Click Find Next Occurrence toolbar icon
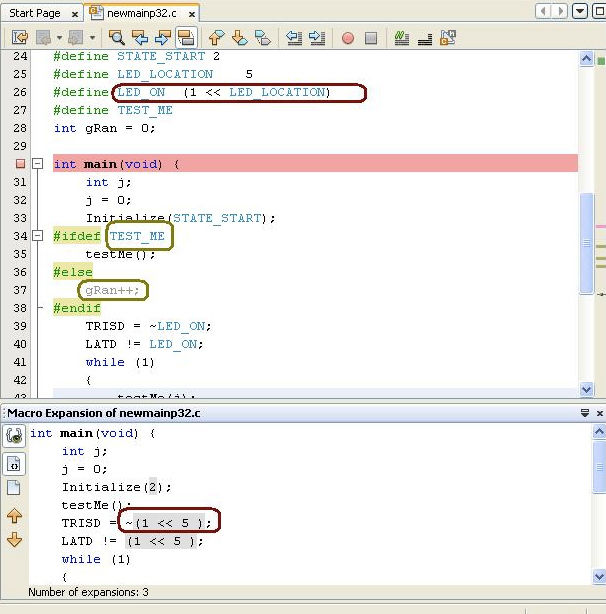Viewport: 606px width, 614px height. [162, 38]
